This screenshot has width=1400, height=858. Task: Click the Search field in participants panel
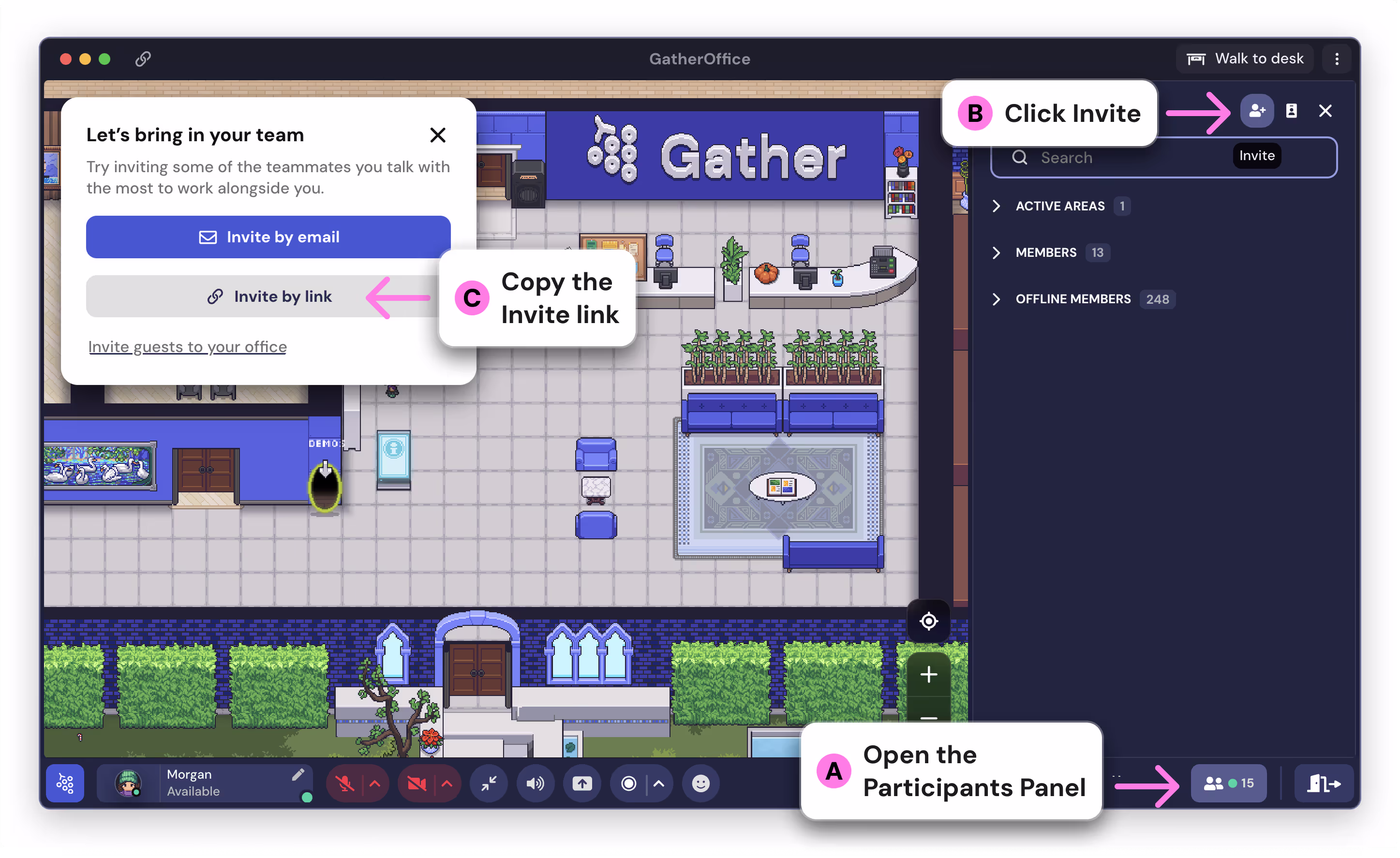click(x=1163, y=157)
